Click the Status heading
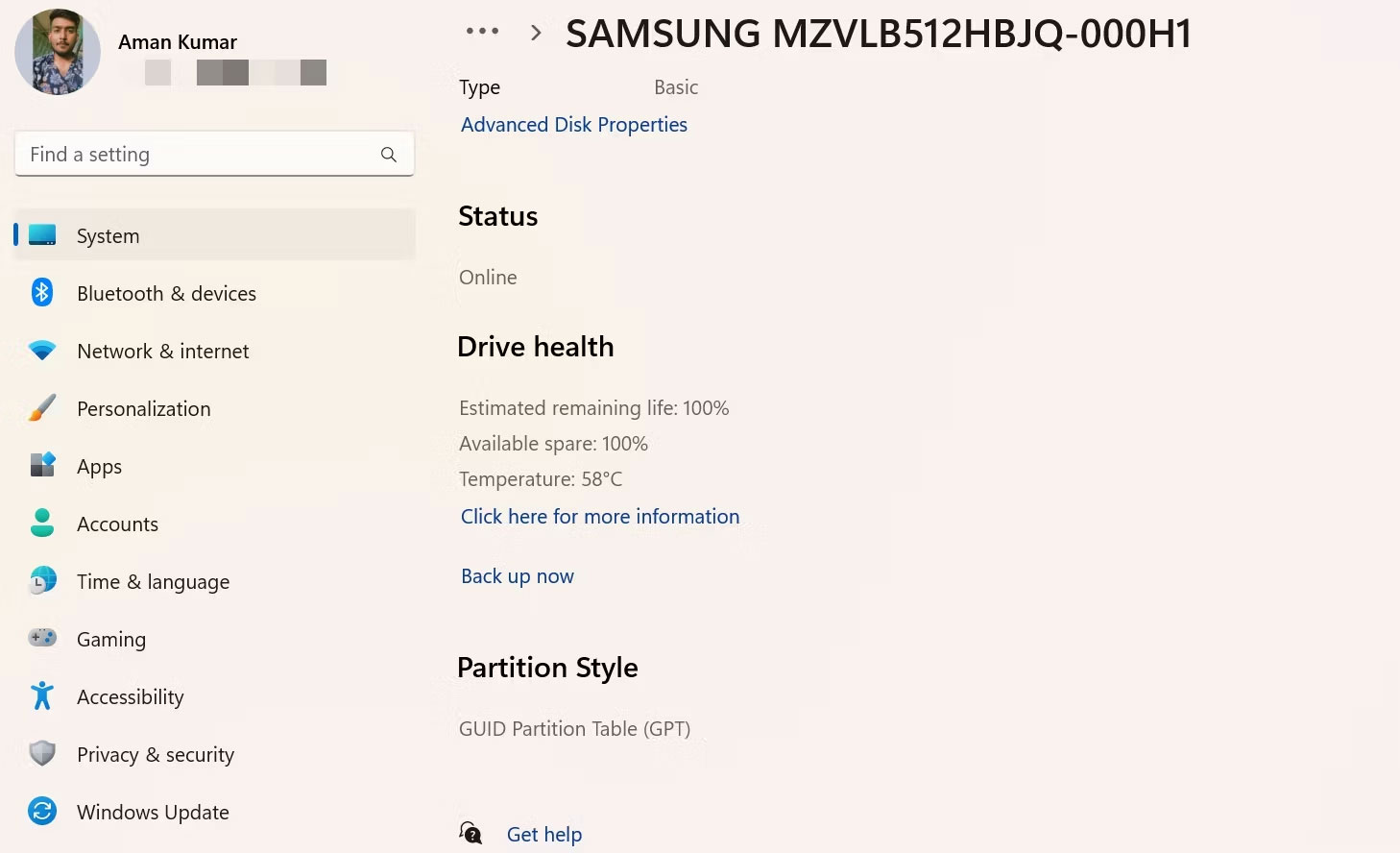This screenshot has height=853, width=1400. (498, 216)
